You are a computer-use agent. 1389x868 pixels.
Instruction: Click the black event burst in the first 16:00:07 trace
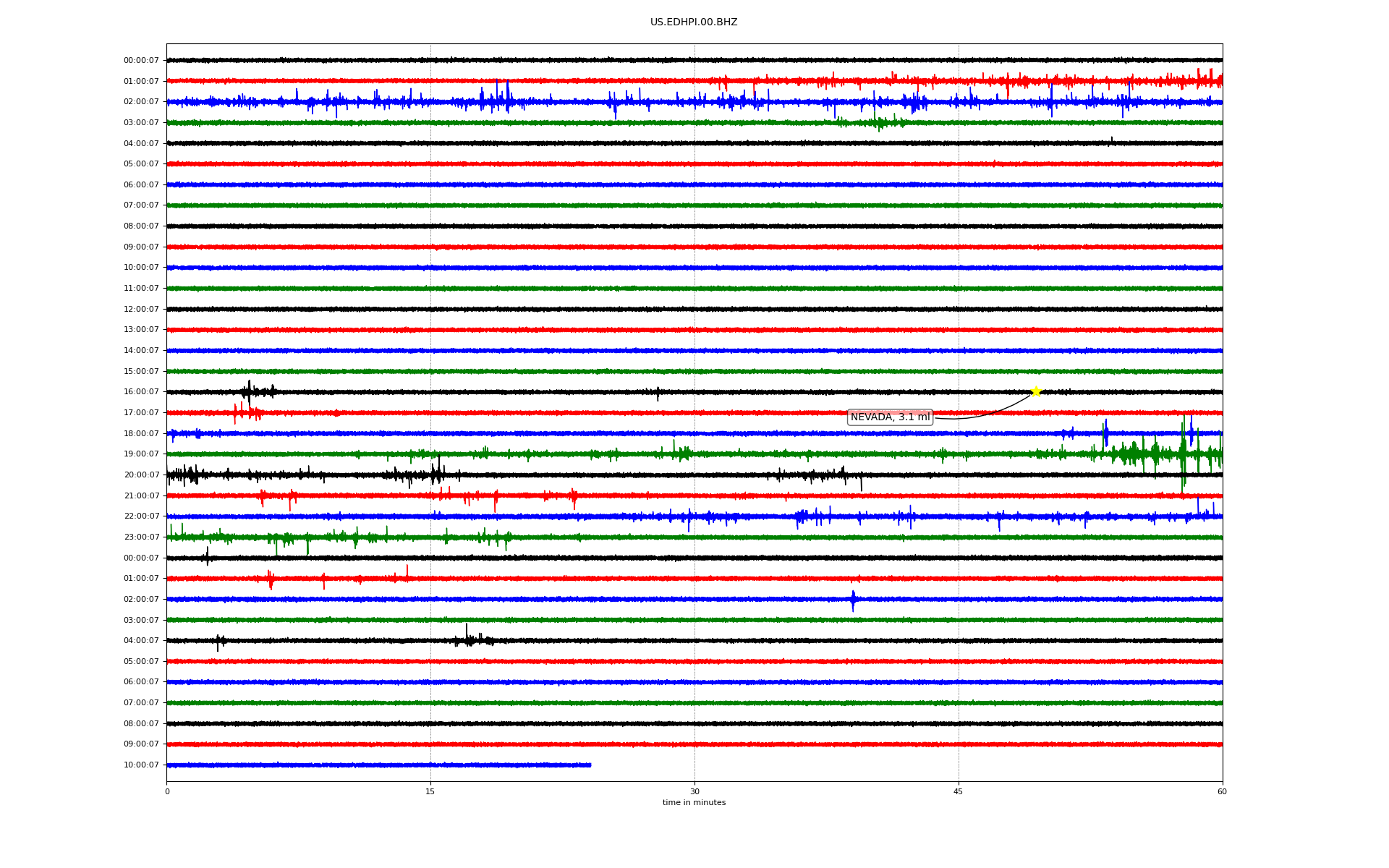(x=250, y=392)
